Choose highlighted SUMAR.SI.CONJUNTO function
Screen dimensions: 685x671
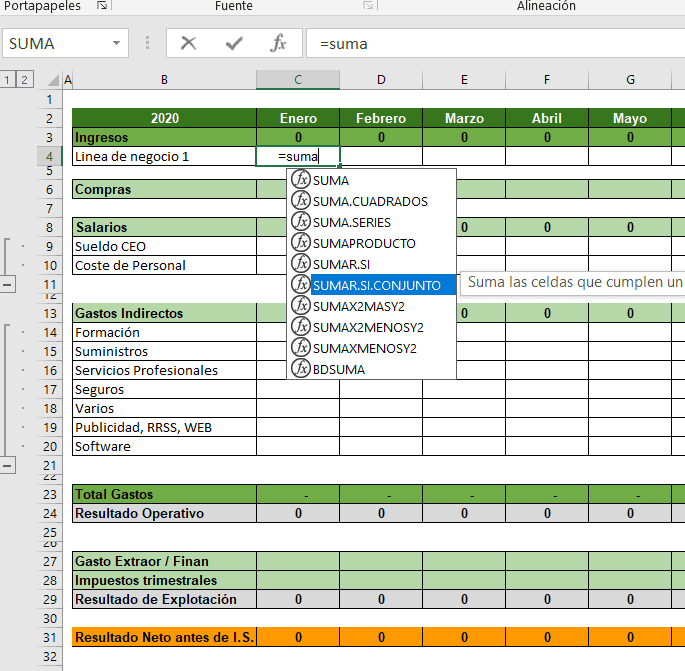pyautogui.click(x=371, y=285)
